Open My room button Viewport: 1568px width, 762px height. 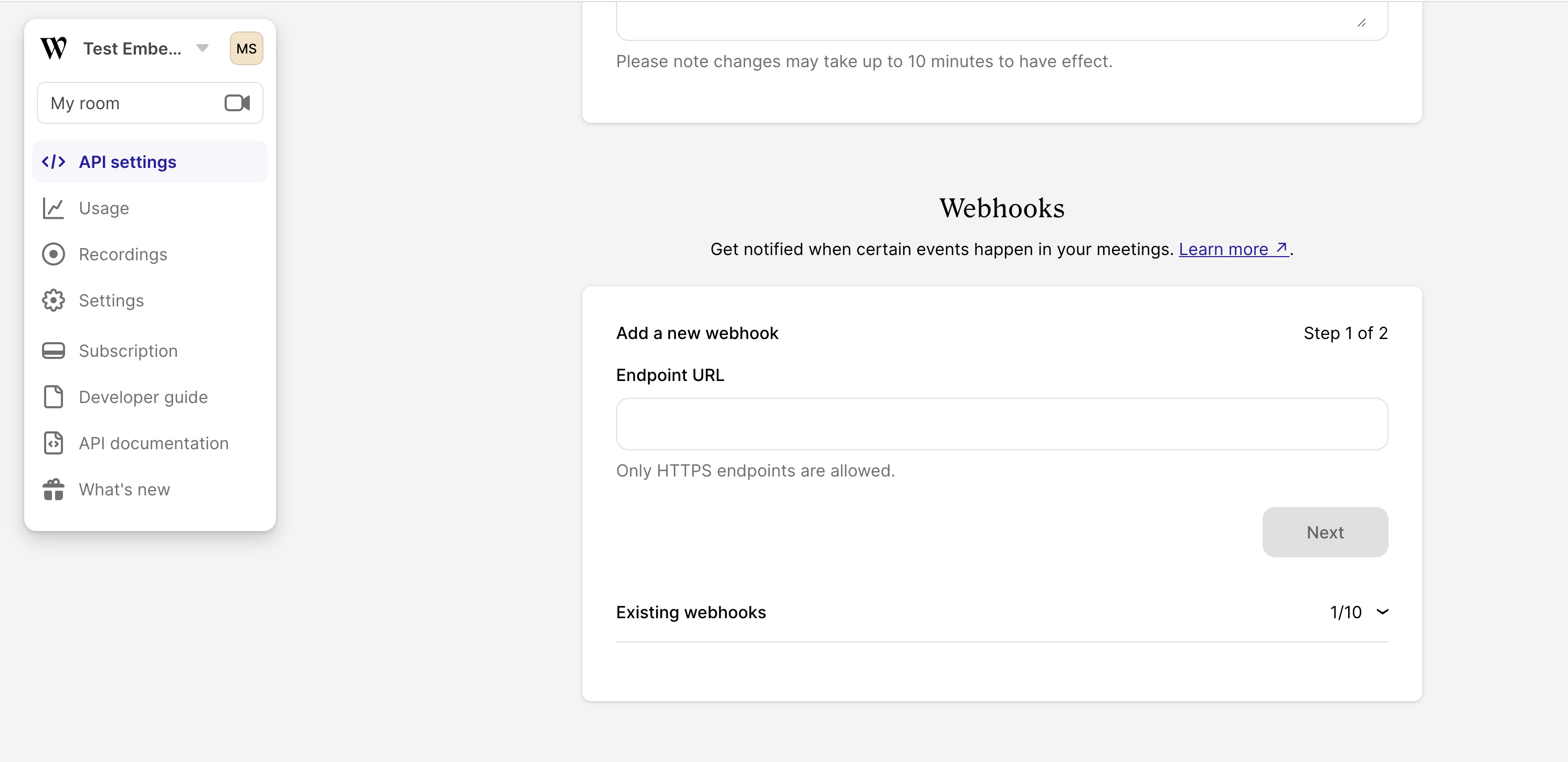tap(150, 103)
